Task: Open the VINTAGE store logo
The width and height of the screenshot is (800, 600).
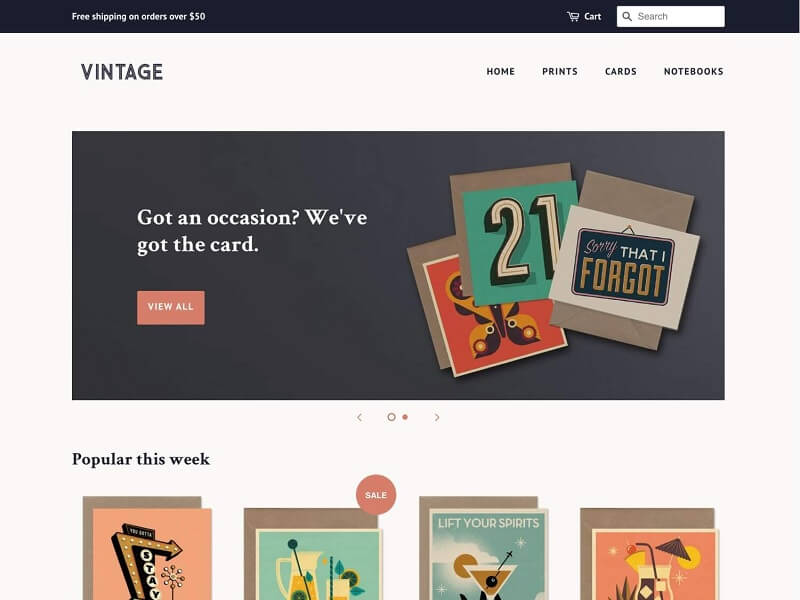Action: (122, 72)
